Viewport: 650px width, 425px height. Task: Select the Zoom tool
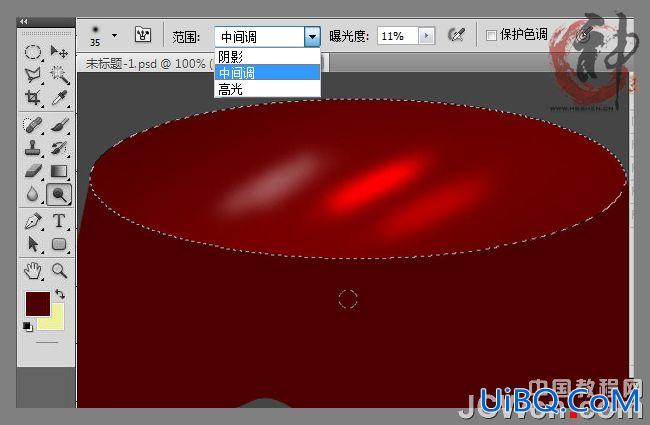(59, 271)
